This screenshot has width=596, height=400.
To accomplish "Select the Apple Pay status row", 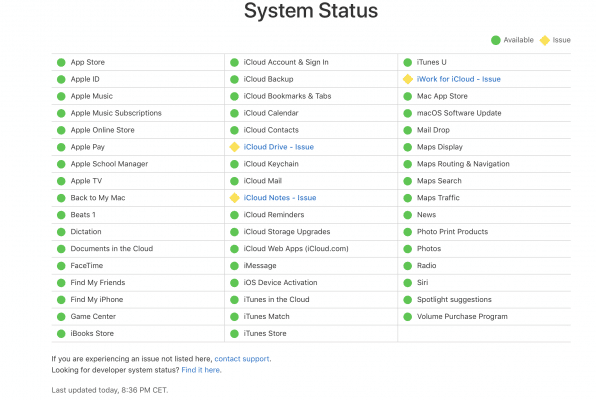I will 138,147.
